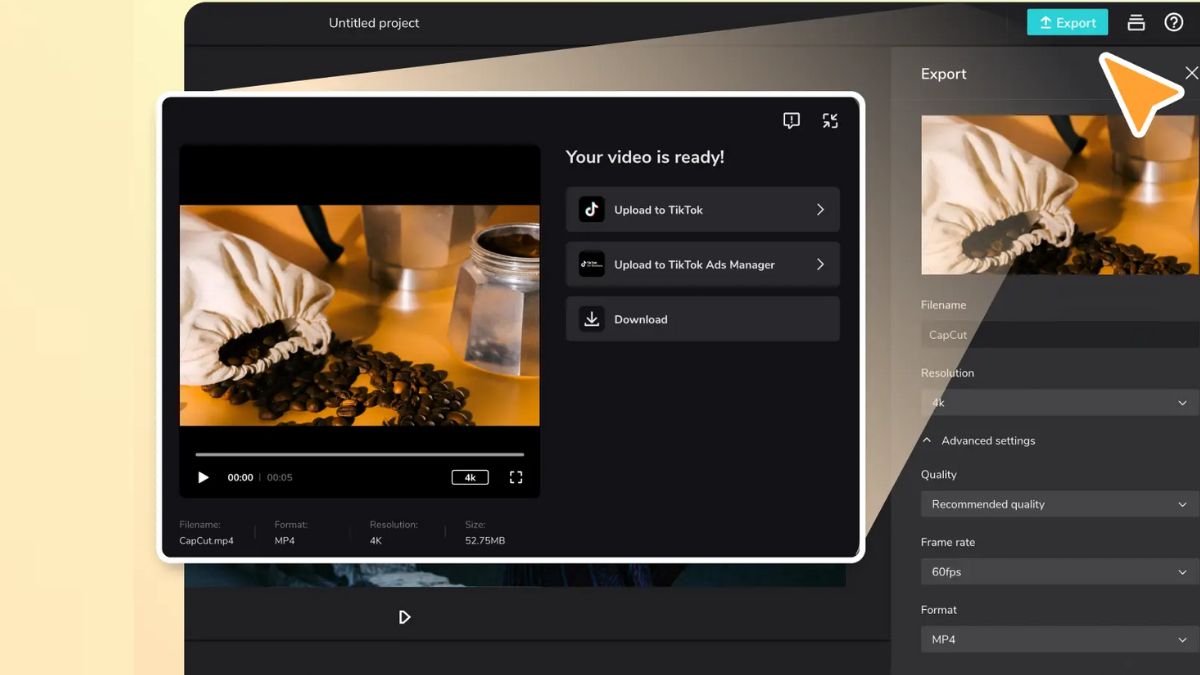Click the download arrow icon

pyautogui.click(x=592, y=319)
